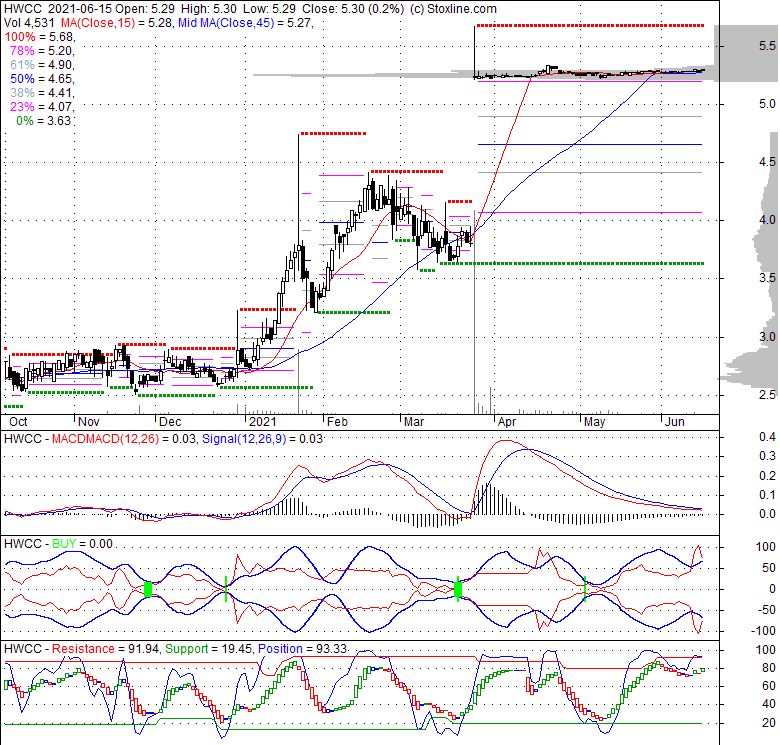The image size is (780, 745).
Task: Click the Jun month label on time axis
Action: pyautogui.click(x=675, y=422)
